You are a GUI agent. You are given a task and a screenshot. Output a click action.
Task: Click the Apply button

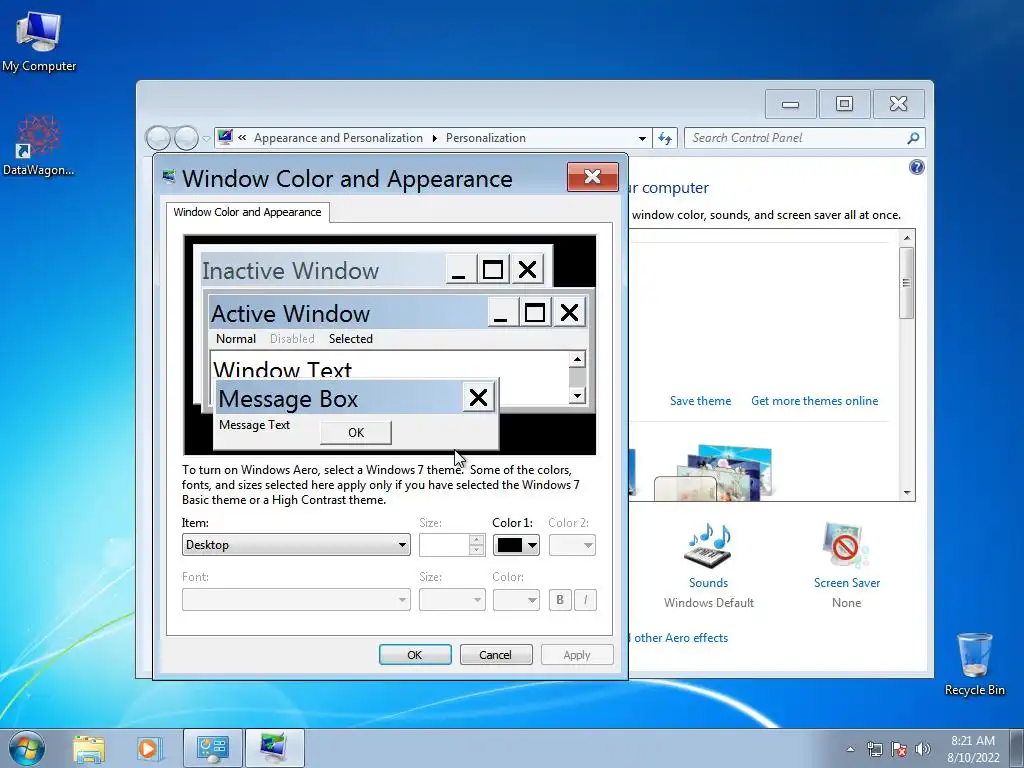tap(577, 655)
